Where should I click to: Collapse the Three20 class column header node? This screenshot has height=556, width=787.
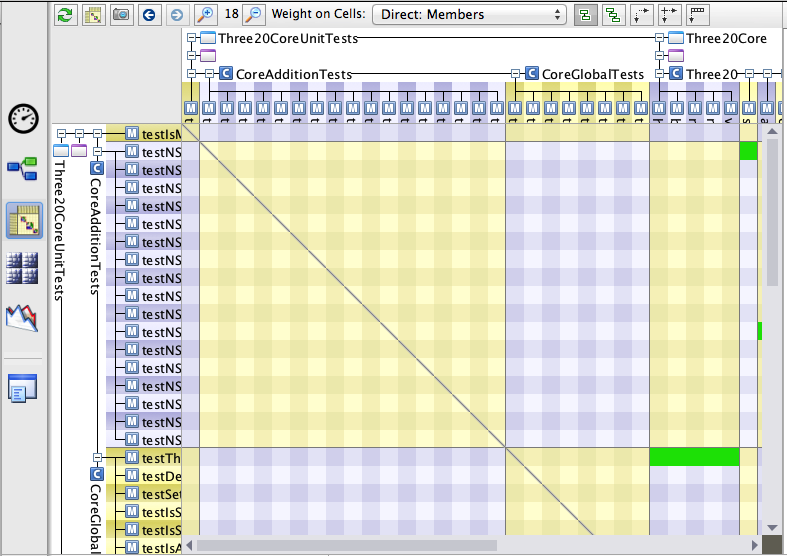tap(660, 74)
